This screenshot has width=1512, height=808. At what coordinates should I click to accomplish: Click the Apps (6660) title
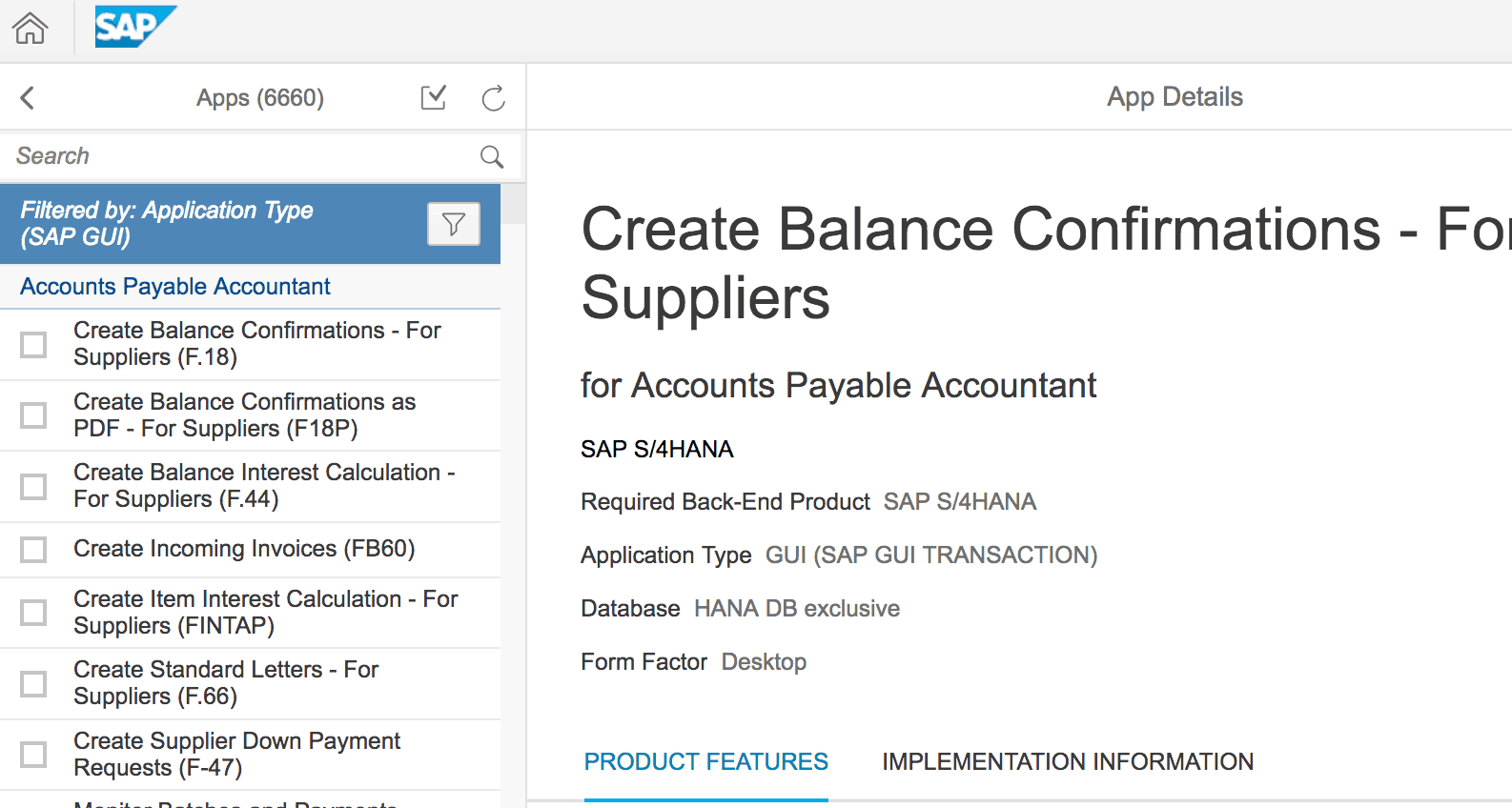260,97
